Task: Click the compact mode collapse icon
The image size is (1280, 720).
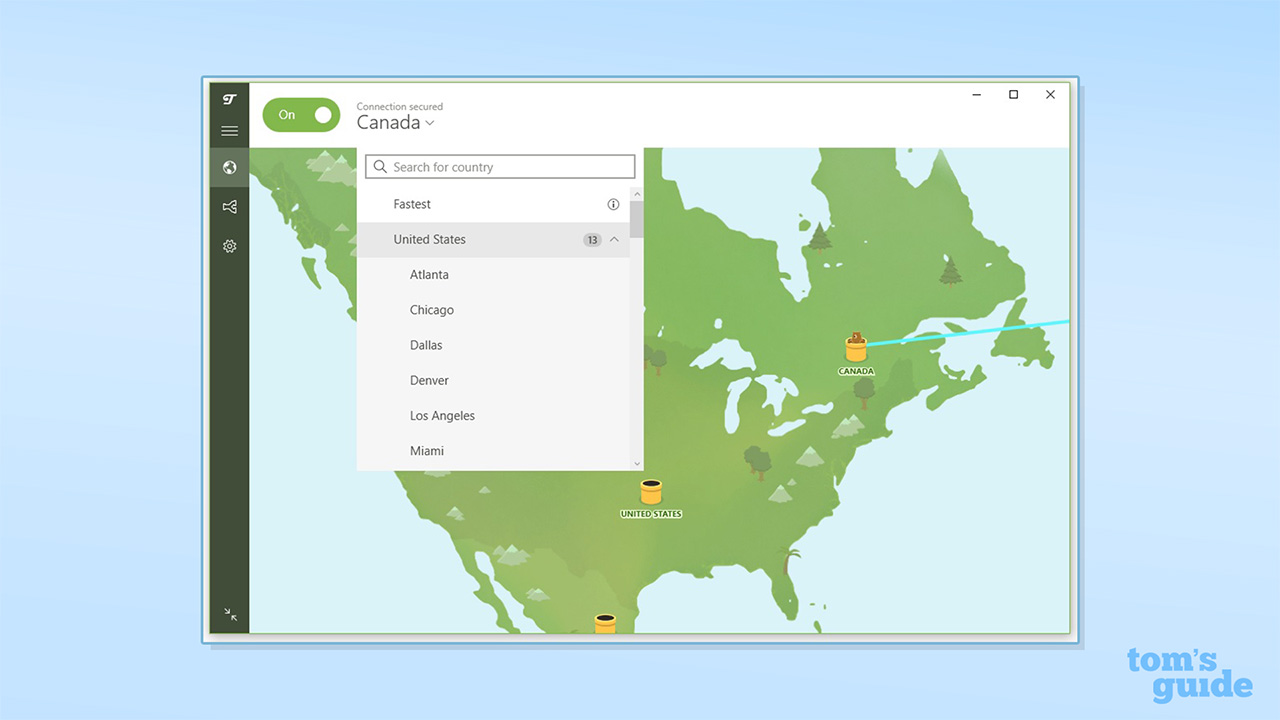Action: pyautogui.click(x=231, y=614)
